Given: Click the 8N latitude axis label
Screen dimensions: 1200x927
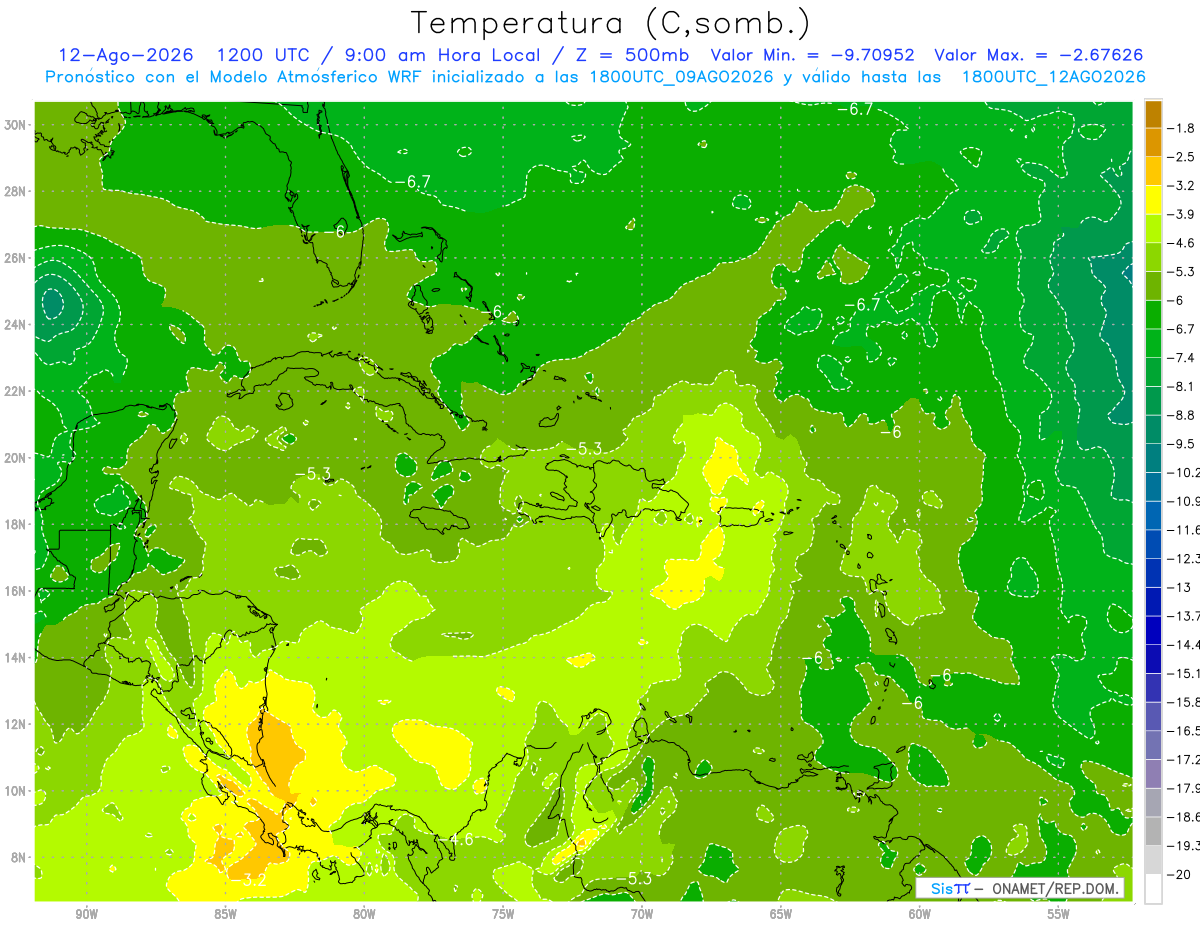Looking at the screenshot, I should click(x=19, y=857).
